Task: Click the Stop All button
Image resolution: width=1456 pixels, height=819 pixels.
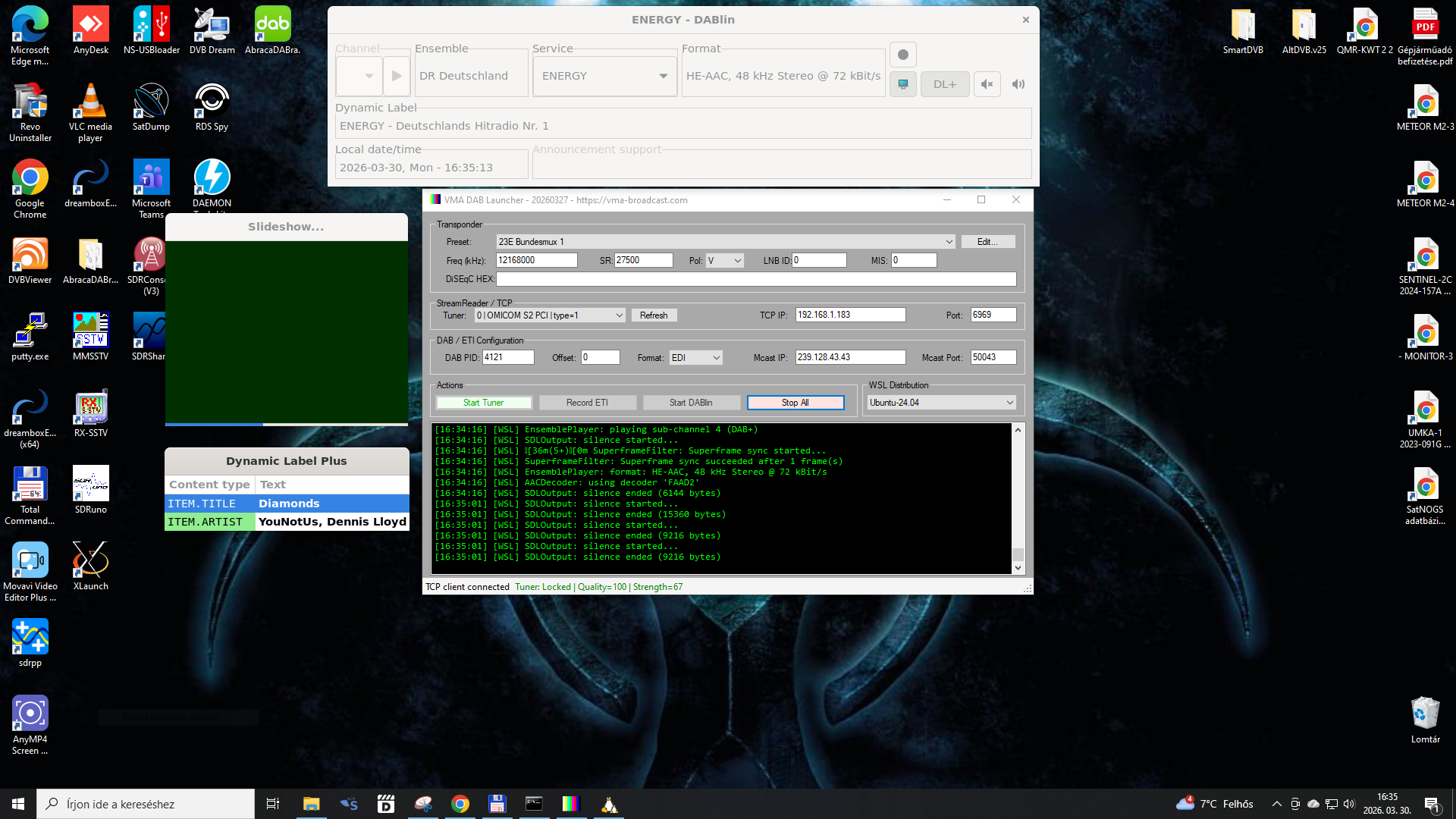Action: (795, 403)
